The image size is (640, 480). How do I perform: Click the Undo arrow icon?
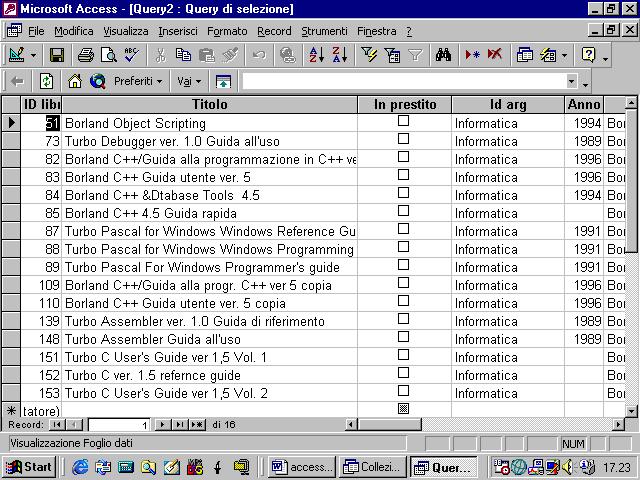[259, 55]
